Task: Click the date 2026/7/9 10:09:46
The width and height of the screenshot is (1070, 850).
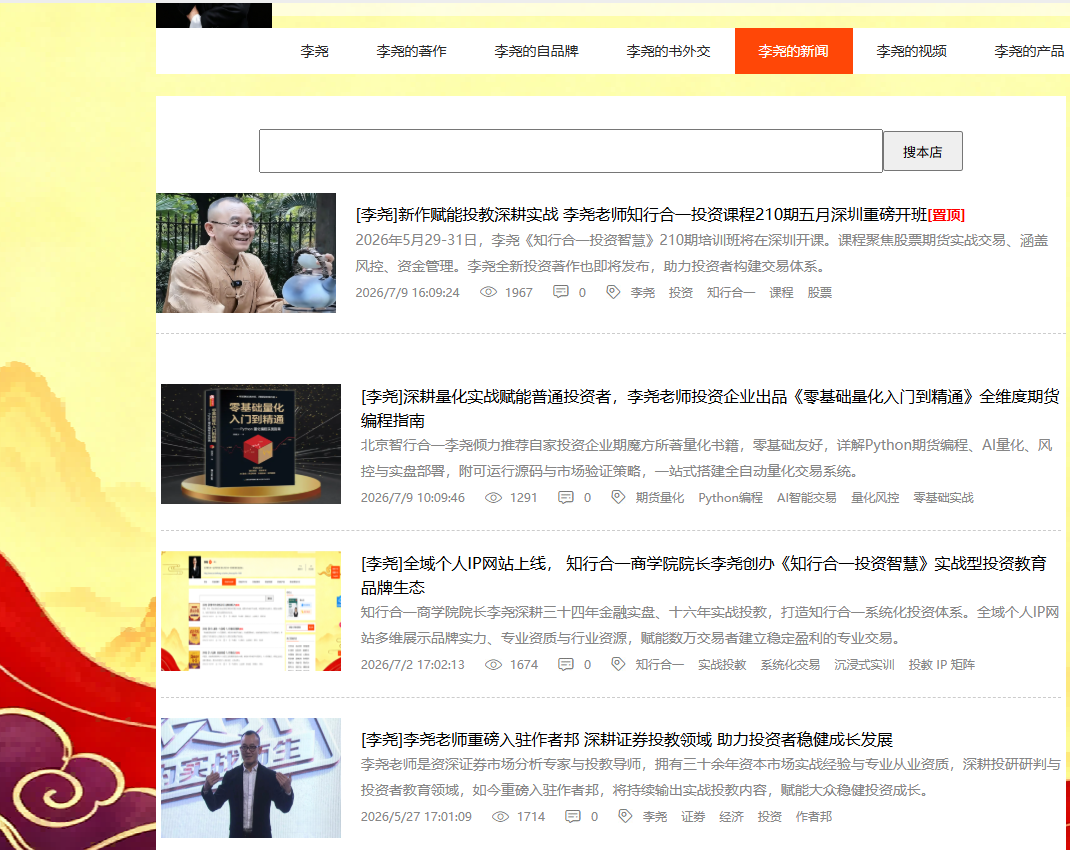Action: coord(413,498)
